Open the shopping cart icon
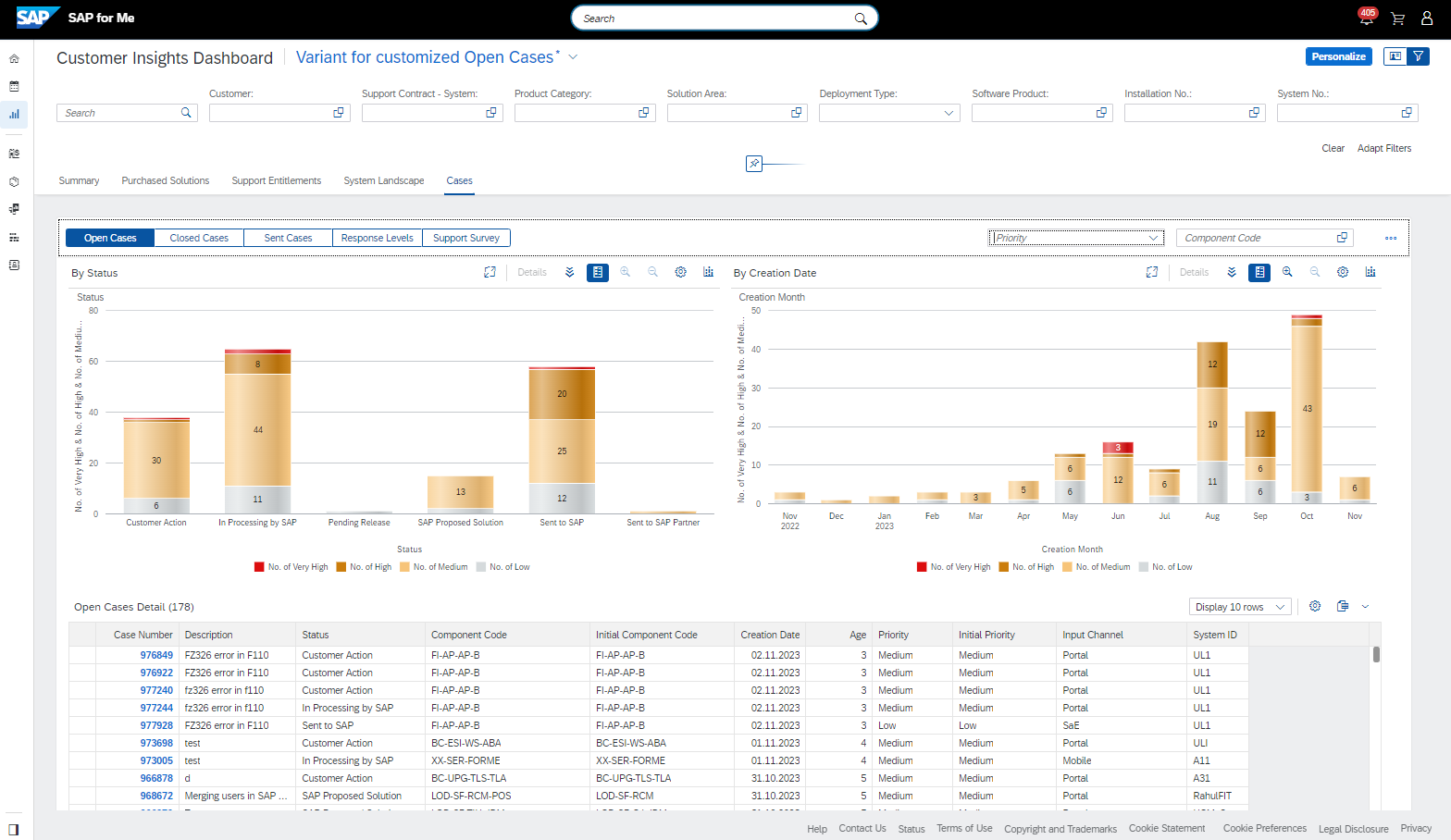The width and height of the screenshot is (1451, 840). (x=1397, y=19)
